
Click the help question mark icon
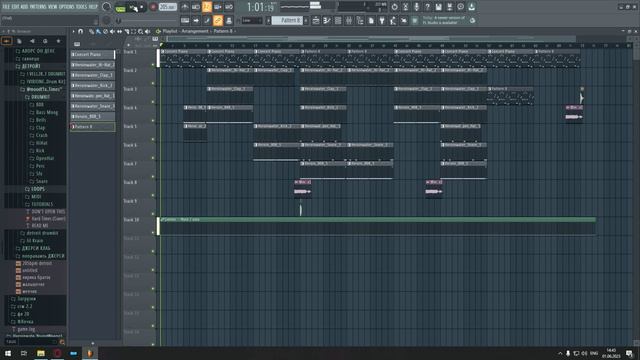point(427,7)
